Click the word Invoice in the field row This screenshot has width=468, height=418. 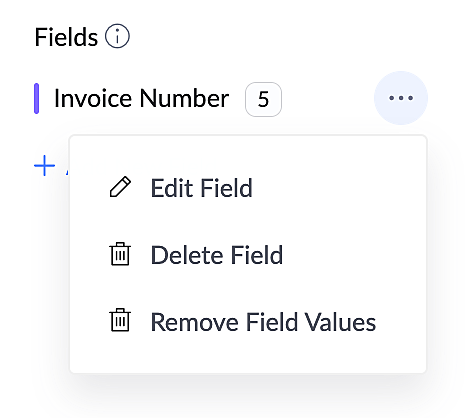[93, 98]
